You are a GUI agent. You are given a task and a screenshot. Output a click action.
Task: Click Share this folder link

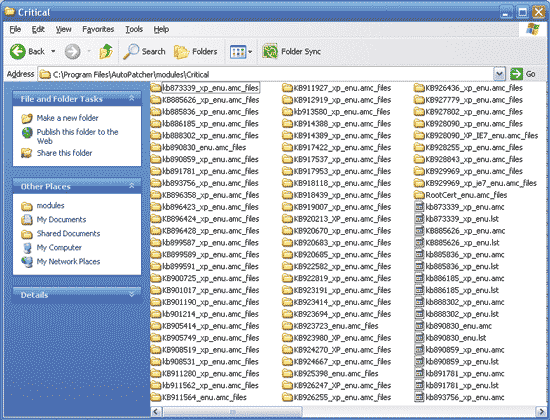coord(65,153)
